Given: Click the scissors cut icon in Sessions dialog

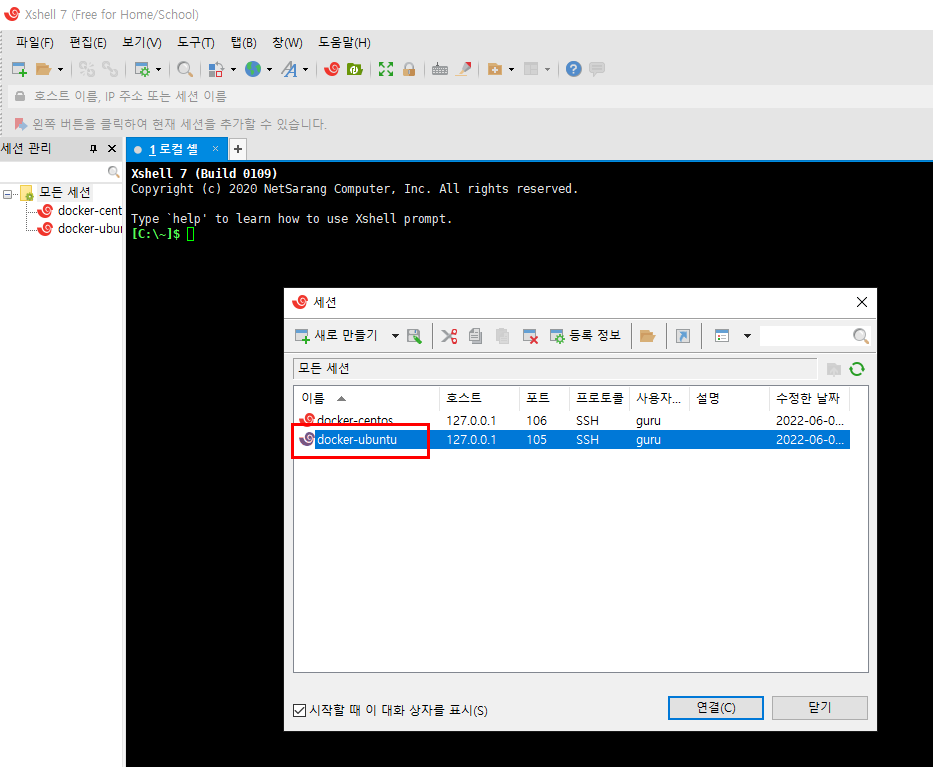Looking at the screenshot, I should click(x=449, y=336).
